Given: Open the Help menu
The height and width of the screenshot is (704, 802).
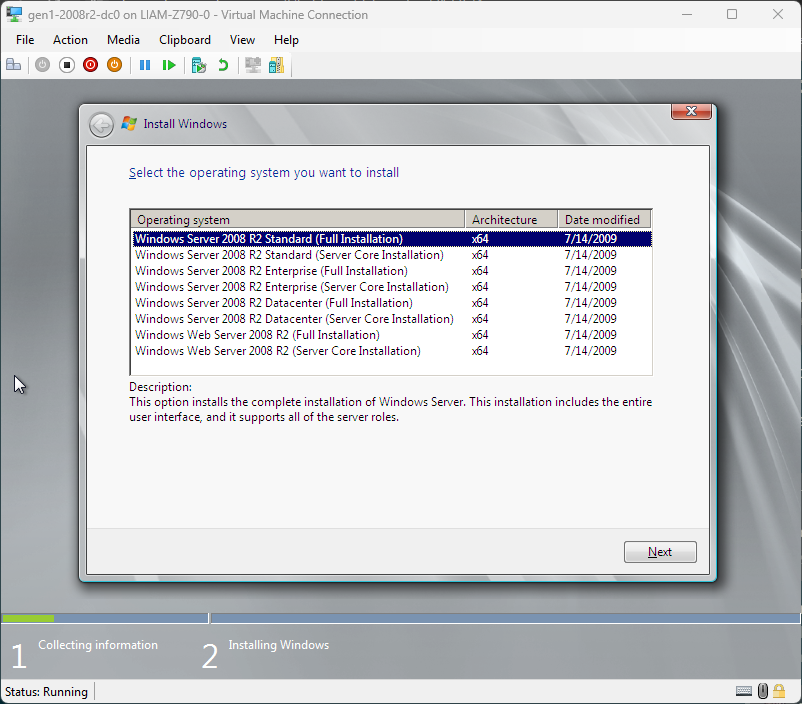Looking at the screenshot, I should click(286, 40).
